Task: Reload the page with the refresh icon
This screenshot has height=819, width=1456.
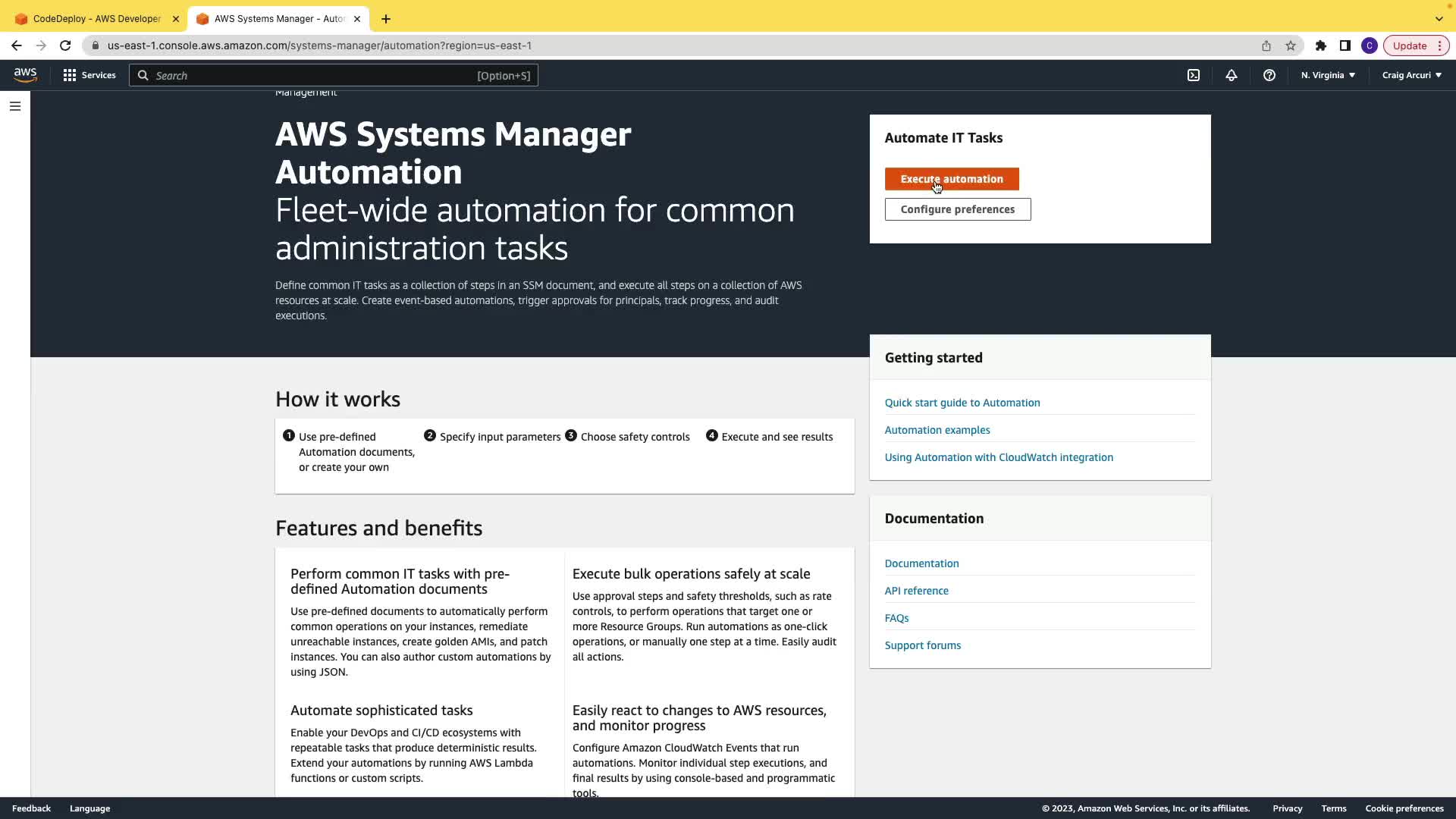Action: pyautogui.click(x=65, y=45)
